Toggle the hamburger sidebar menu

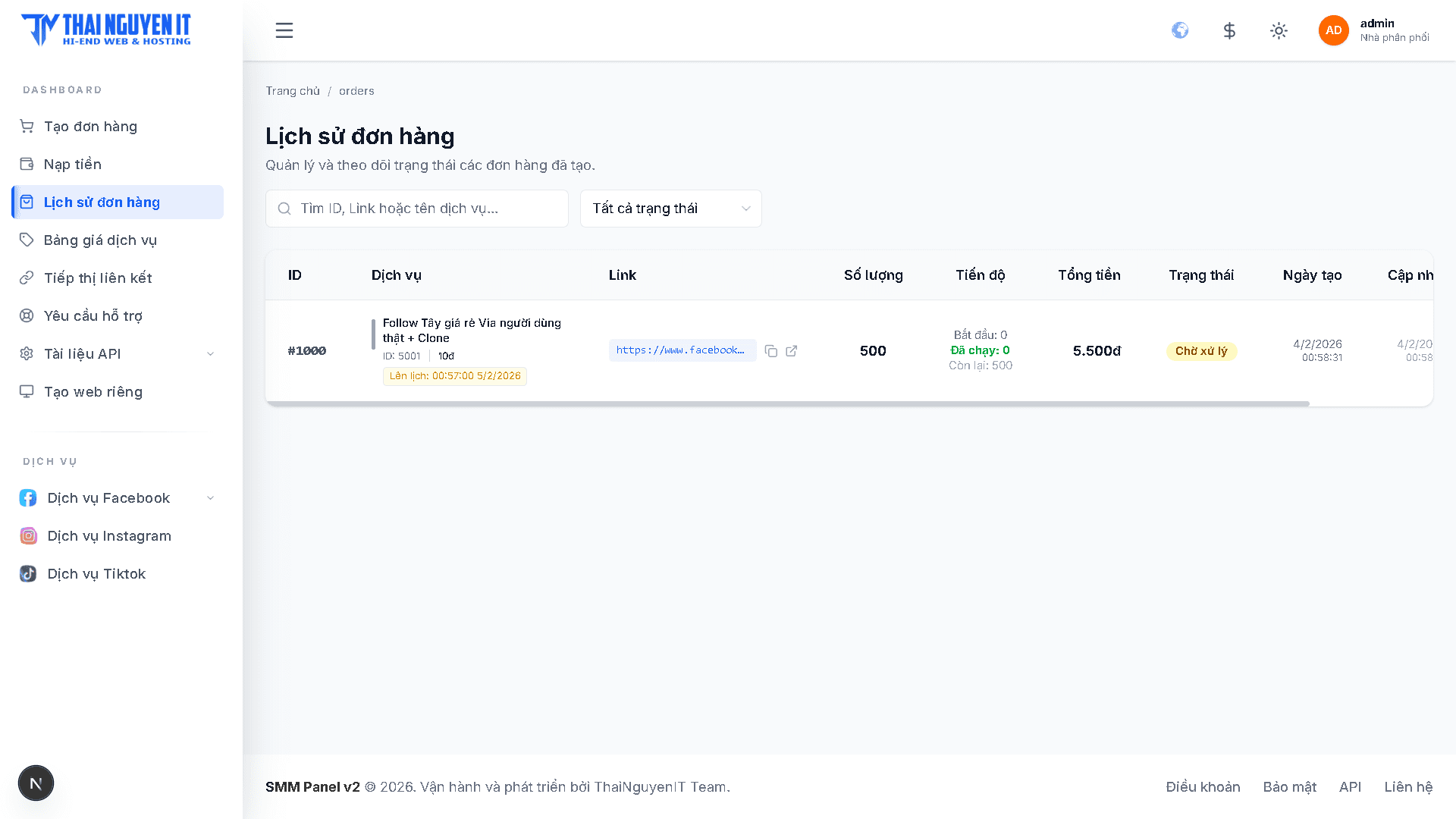pyautogui.click(x=284, y=30)
